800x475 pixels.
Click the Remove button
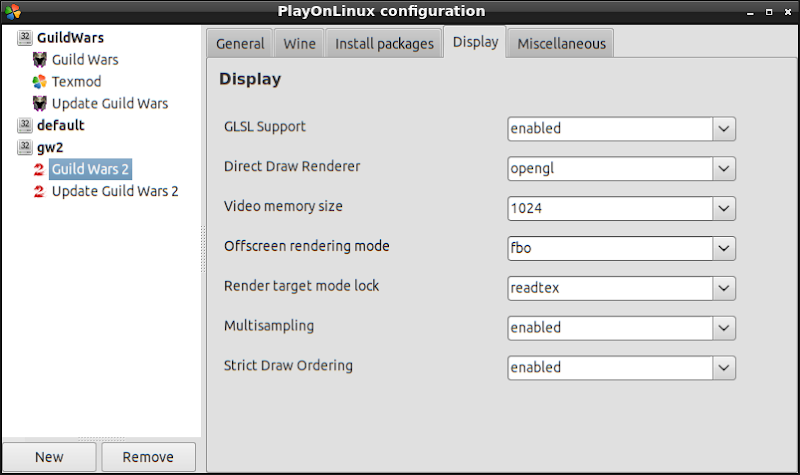coord(148,457)
